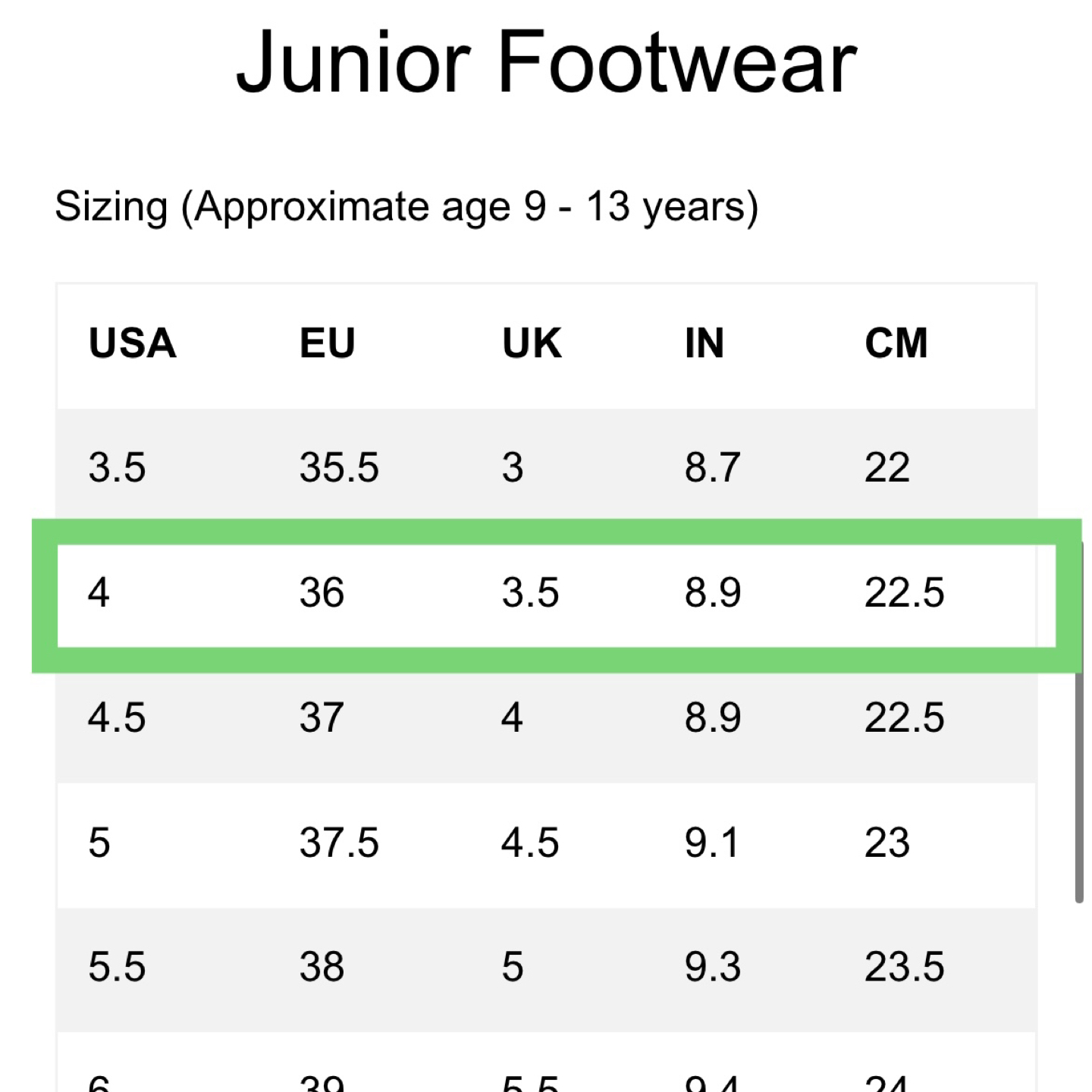The width and height of the screenshot is (1092, 1092).
Task: Click the Junior Footwear heading
Action: tap(546, 62)
